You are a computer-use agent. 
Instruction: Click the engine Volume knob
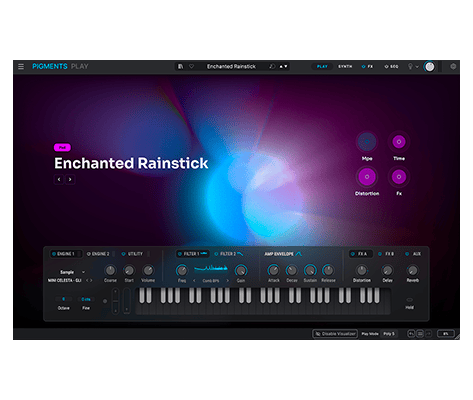click(x=148, y=270)
